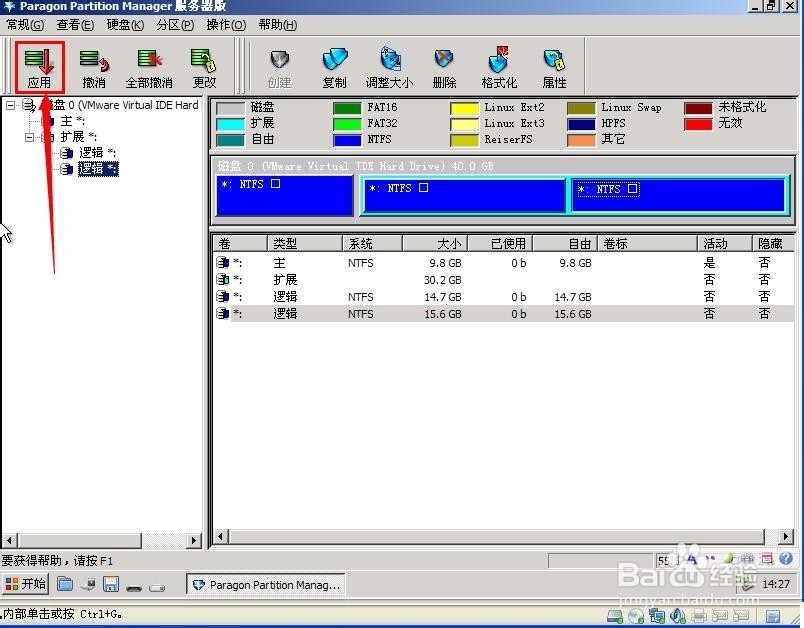This screenshot has height=628, width=804.
Task: Open the folder quick-launch icon in taskbar
Action: 65,584
